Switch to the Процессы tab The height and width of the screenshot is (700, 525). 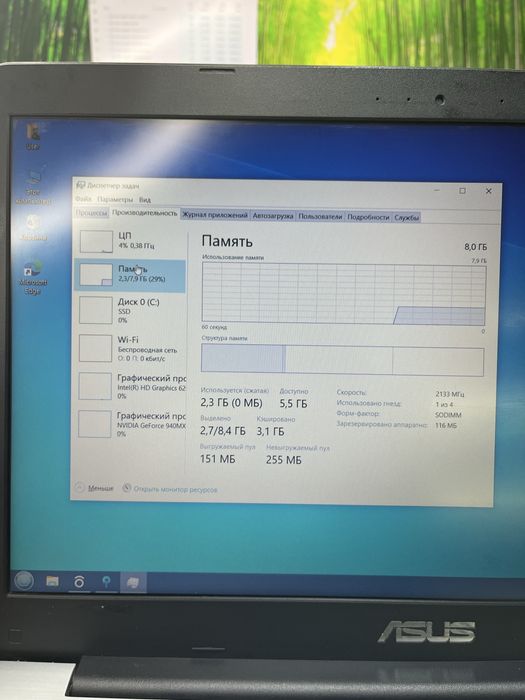pos(92,213)
